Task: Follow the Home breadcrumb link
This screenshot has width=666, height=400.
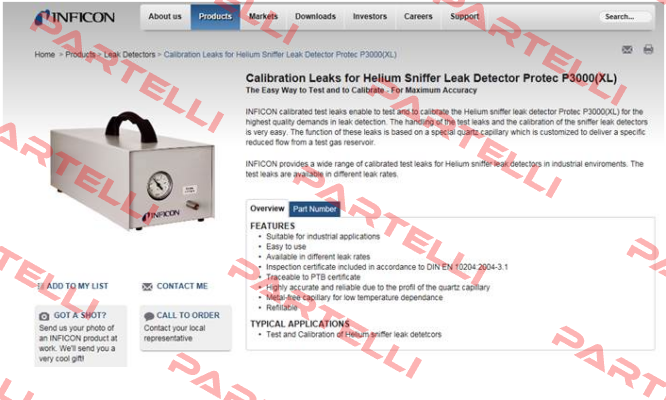Action: (x=45, y=54)
